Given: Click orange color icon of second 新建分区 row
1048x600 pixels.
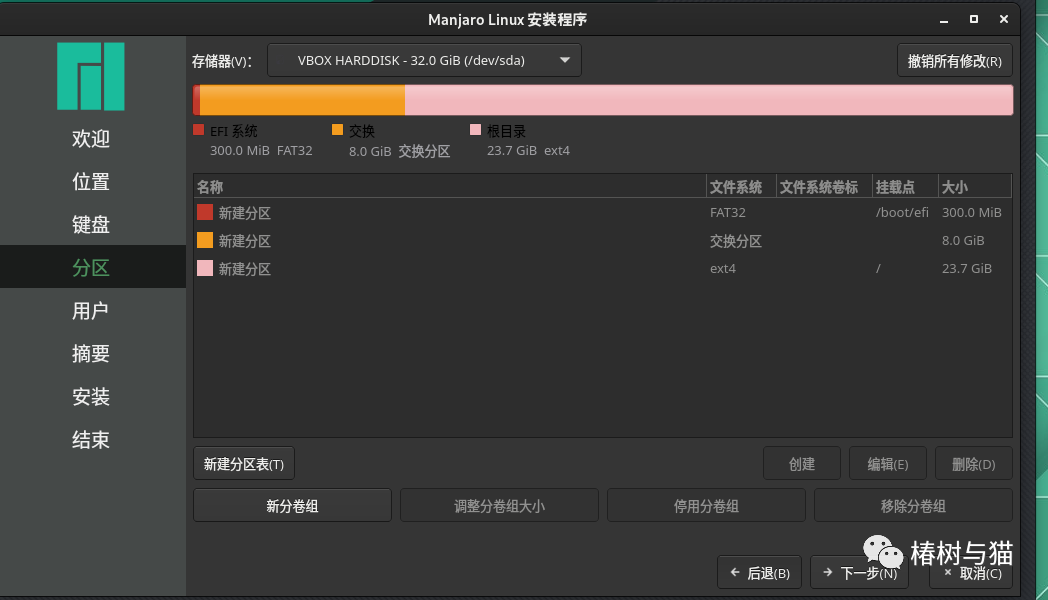Looking at the screenshot, I should [x=205, y=241].
